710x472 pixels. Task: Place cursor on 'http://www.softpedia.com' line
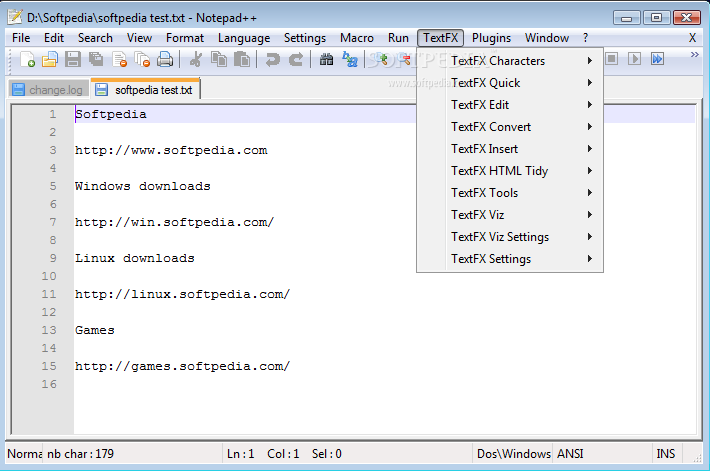click(171, 150)
